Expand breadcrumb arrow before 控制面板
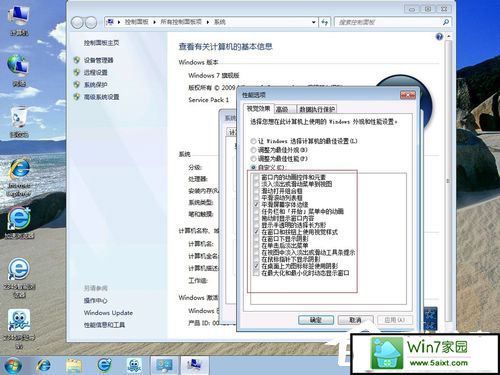 pos(119,22)
